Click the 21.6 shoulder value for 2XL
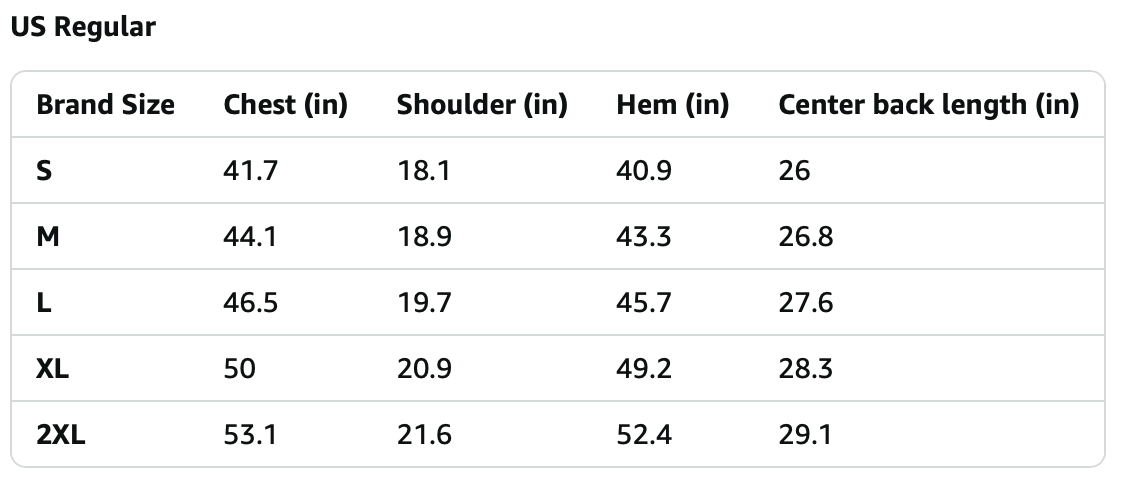The width and height of the screenshot is (1130, 488). tap(424, 435)
